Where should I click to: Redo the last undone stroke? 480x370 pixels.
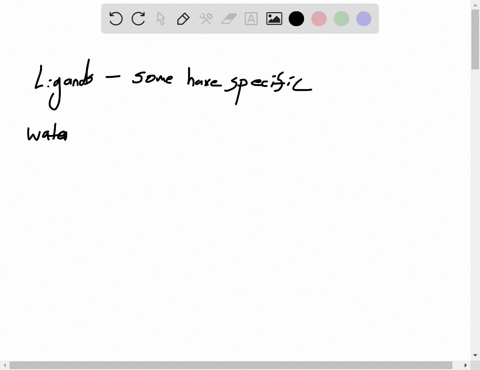(138, 19)
